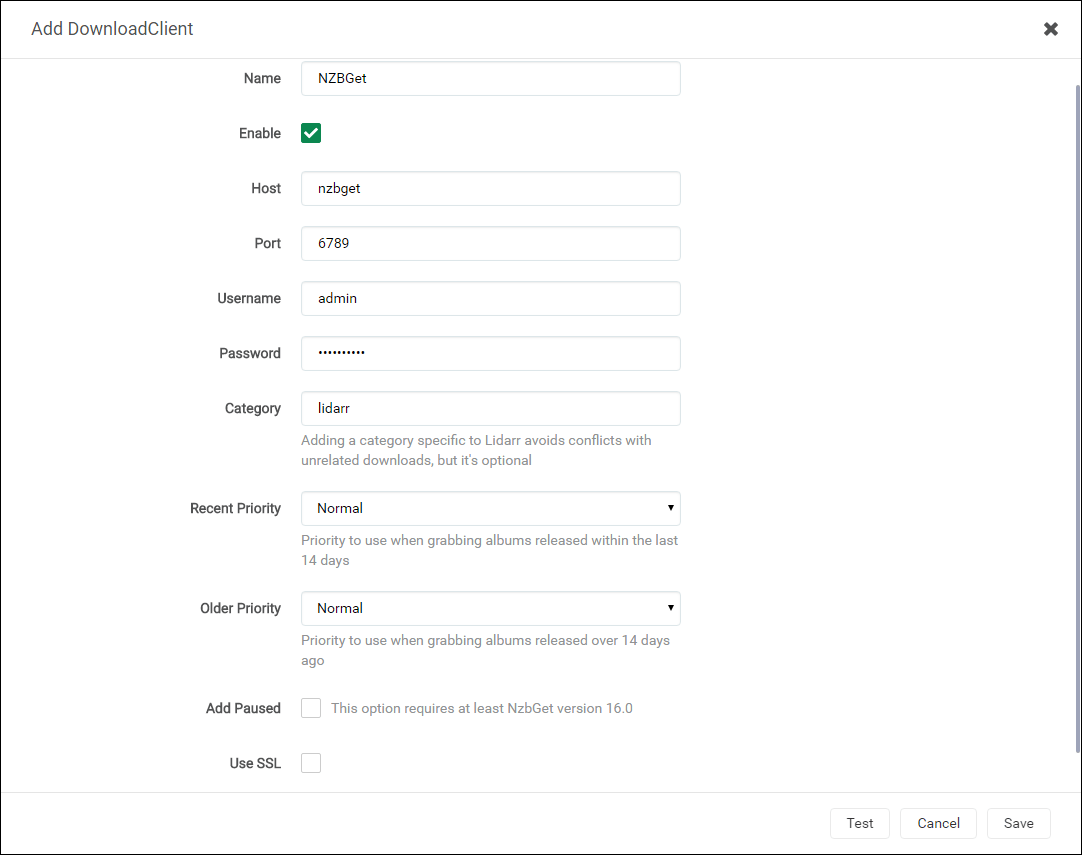Click the Add DownloadClient title
1082x855 pixels.
coord(112,29)
